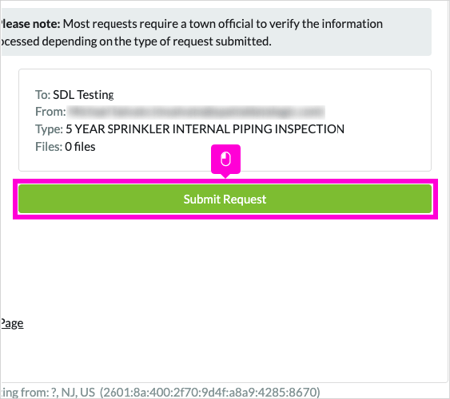Click the green Submit Request button
The height and width of the screenshot is (399, 450).
click(225, 199)
